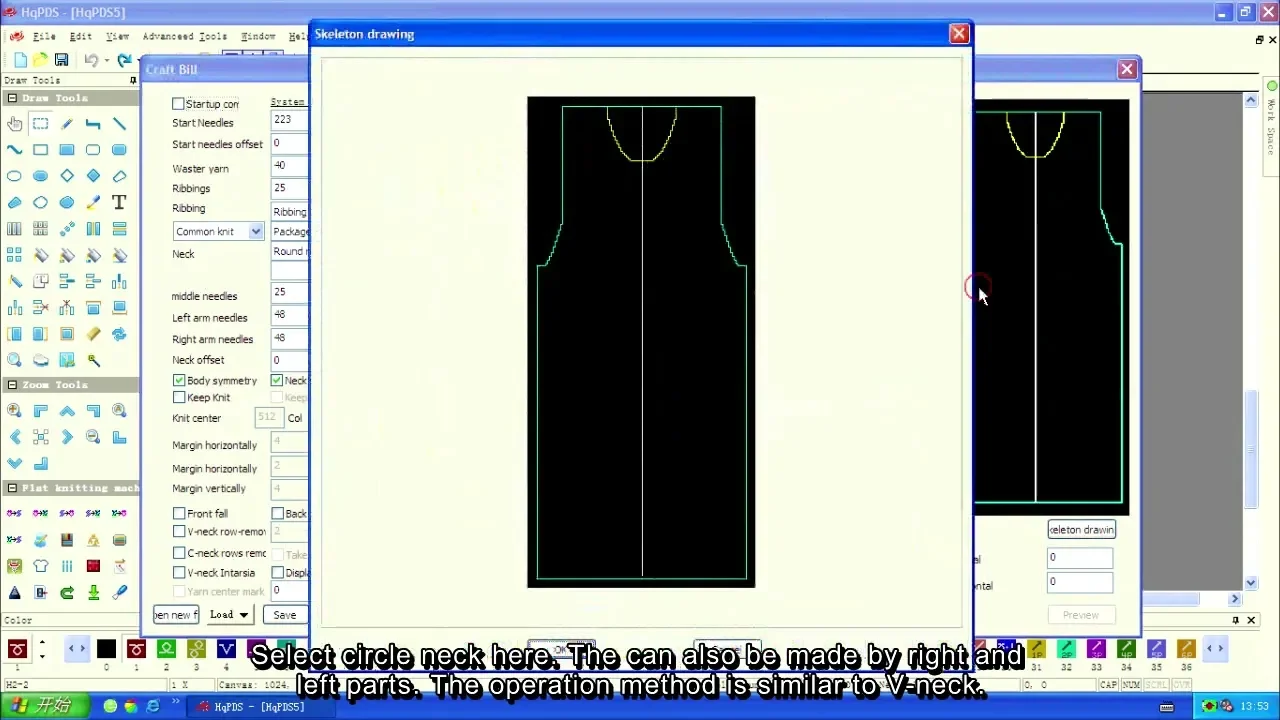Image resolution: width=1280 pixels, height=720 pixels.
Task: Click the black color swatch in palette
Action: point(106,650)
